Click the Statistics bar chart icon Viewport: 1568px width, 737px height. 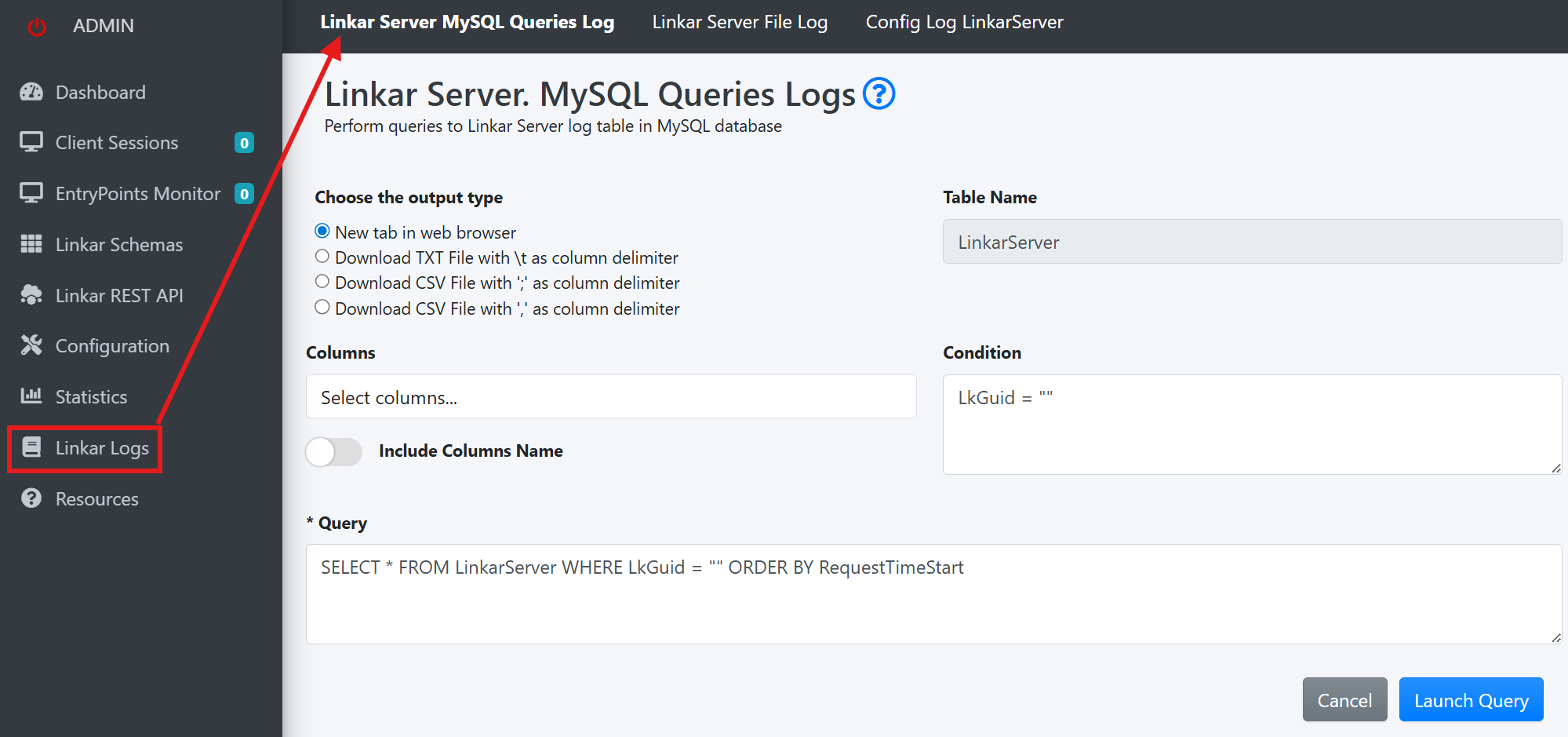click(31, 396)
